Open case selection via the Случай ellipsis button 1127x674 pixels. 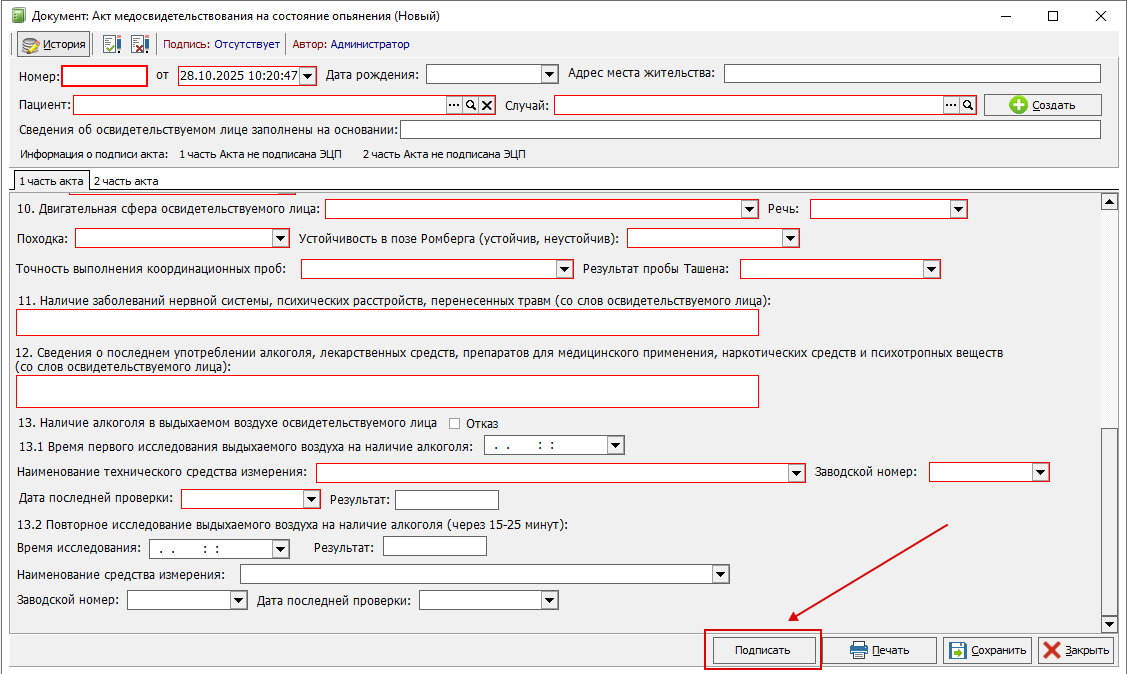tap(950, 105)
